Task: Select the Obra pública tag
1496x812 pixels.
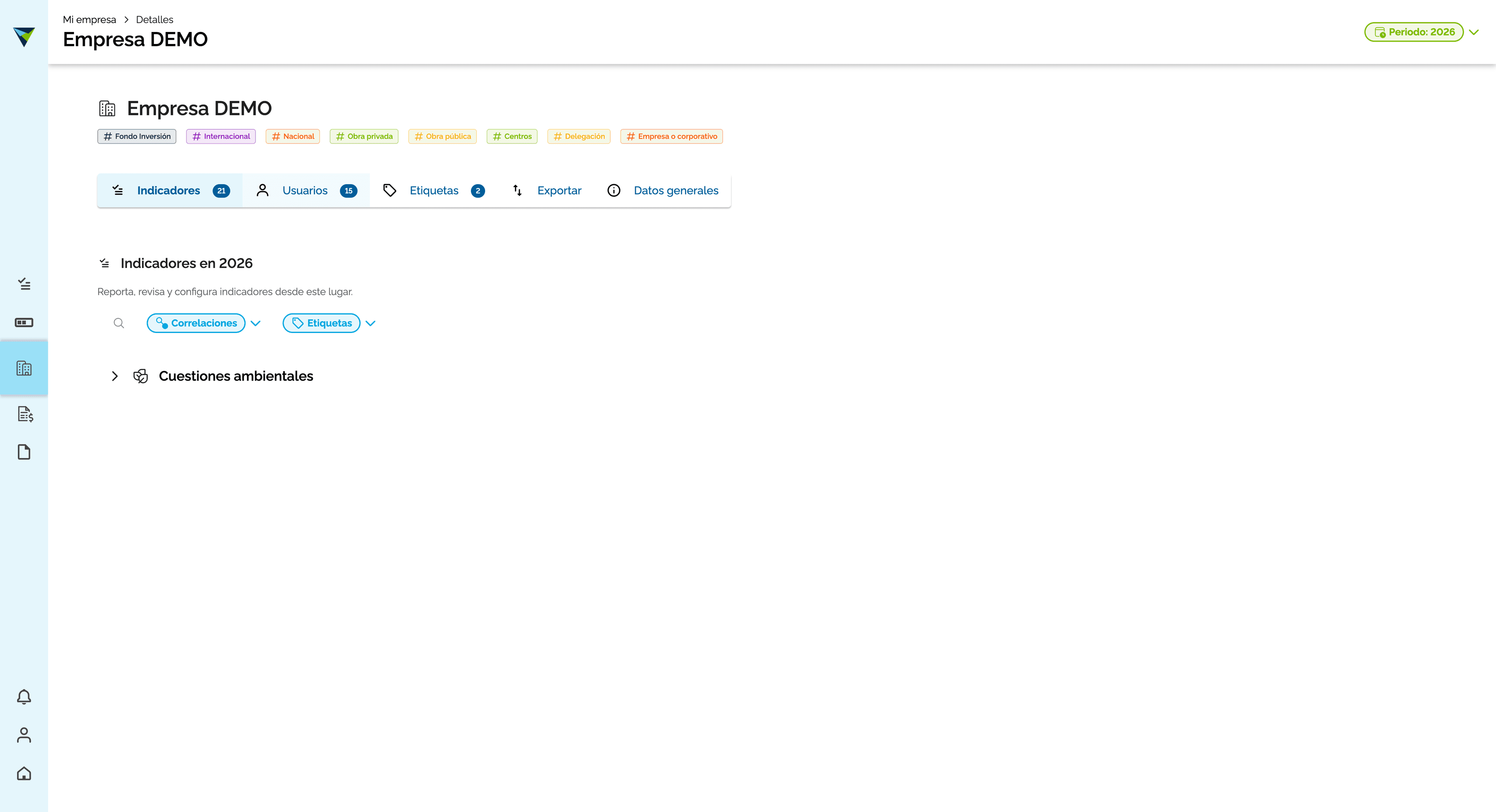Action: [443, 136]
